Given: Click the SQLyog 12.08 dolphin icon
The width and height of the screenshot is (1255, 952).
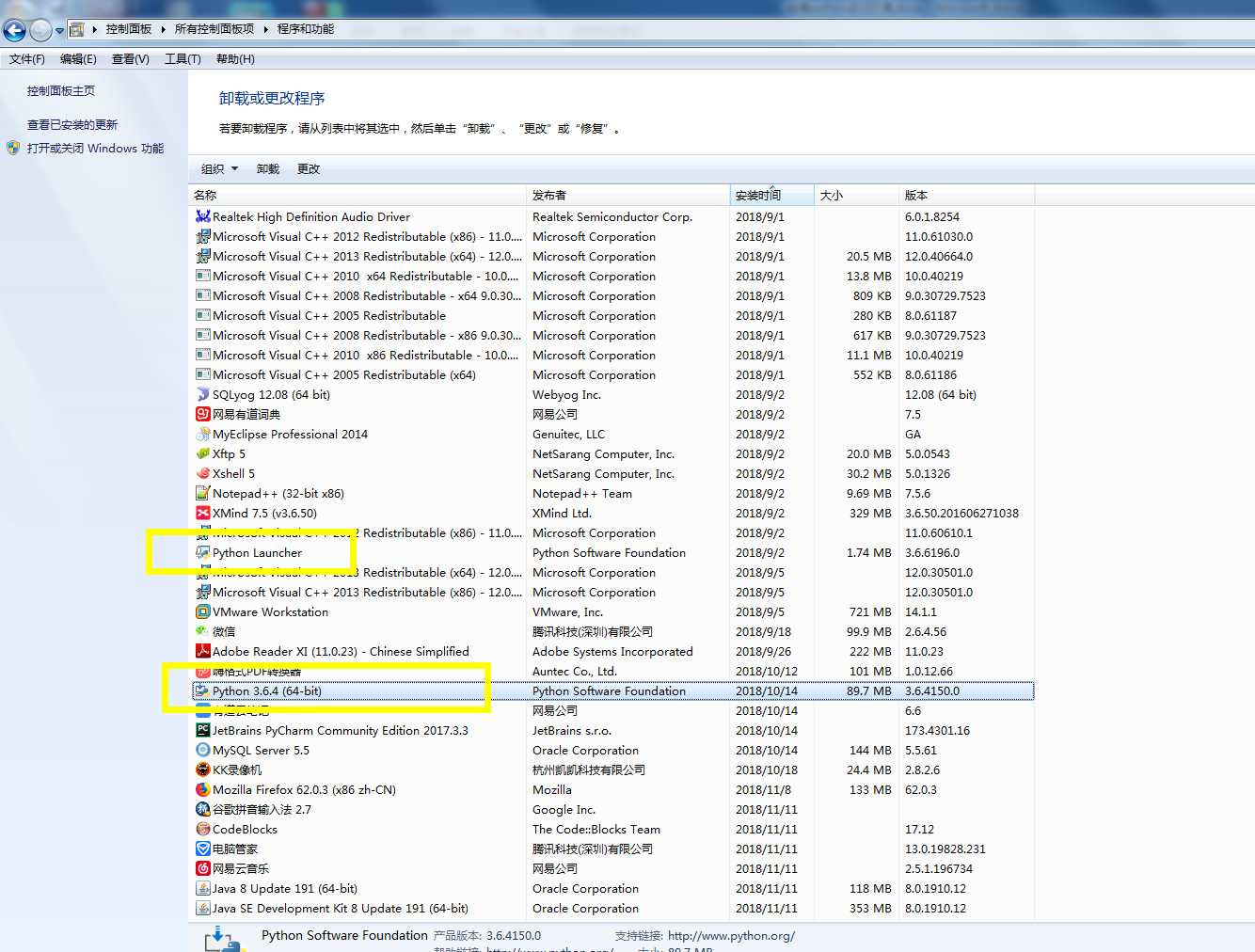Looking at the screenshot, I should point(202,394).
